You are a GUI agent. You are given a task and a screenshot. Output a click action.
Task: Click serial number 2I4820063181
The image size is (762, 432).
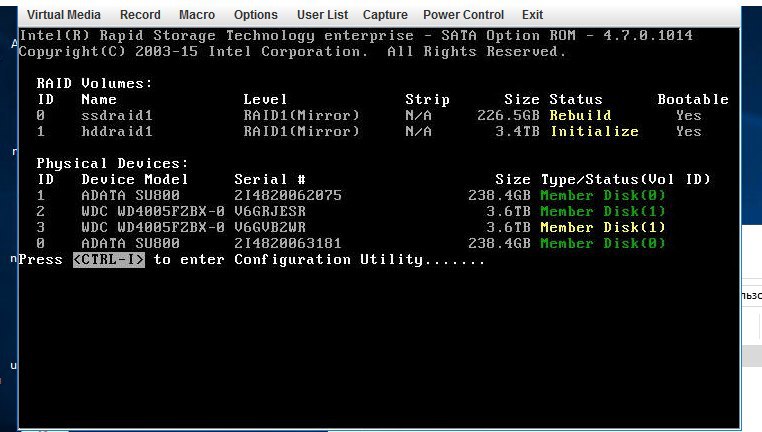click(x=288, y=243)
